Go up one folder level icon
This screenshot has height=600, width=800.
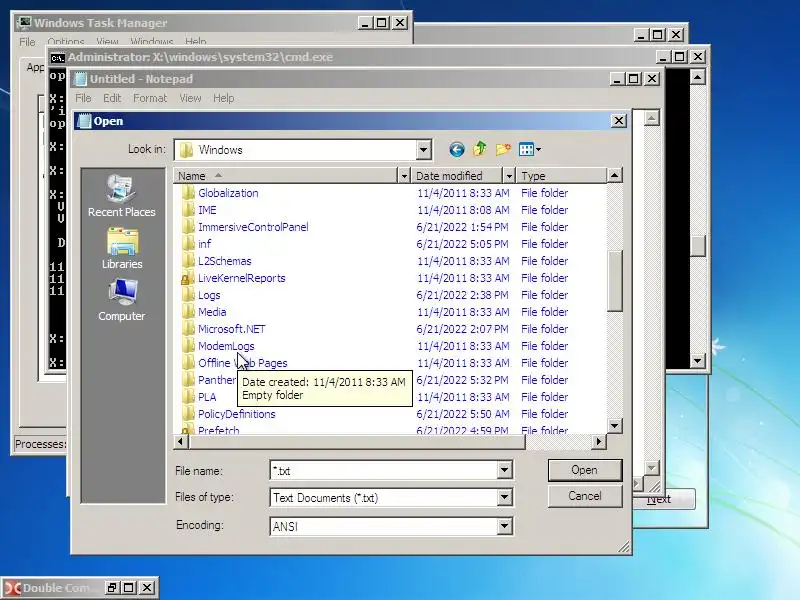[479, 149]
